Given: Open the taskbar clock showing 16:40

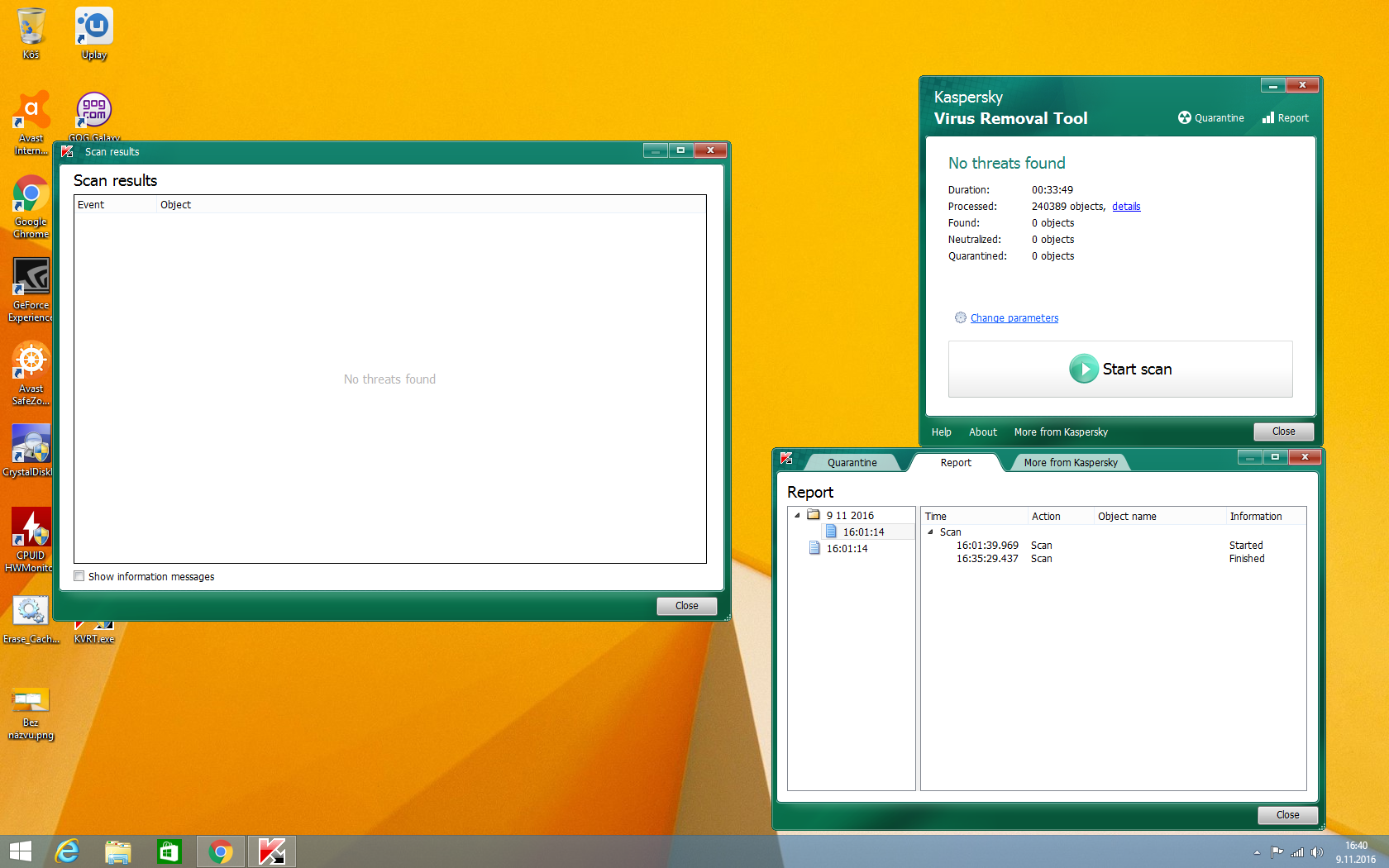Looking at the screenshot, I should click(x=1356, y=852).
